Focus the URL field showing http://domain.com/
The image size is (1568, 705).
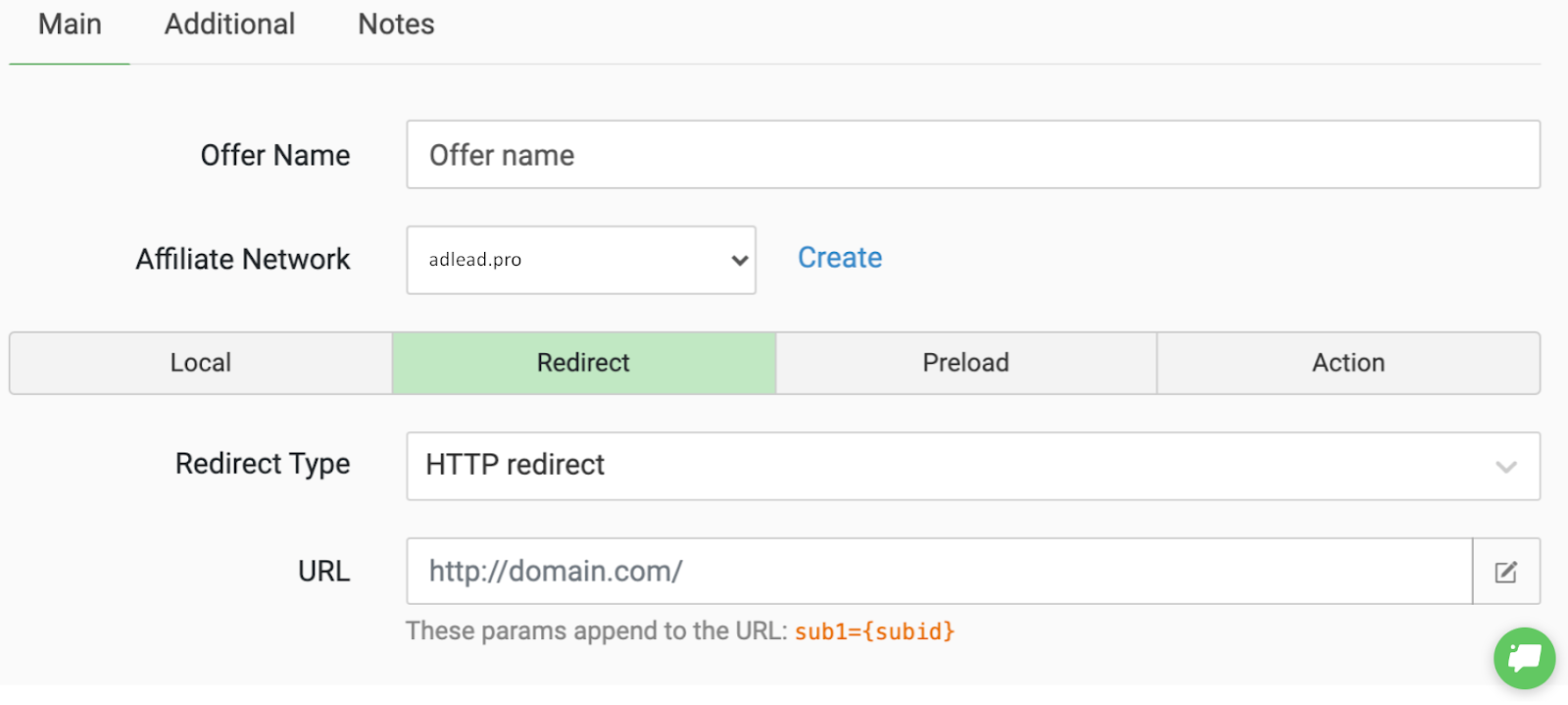[x=940, y=572]
